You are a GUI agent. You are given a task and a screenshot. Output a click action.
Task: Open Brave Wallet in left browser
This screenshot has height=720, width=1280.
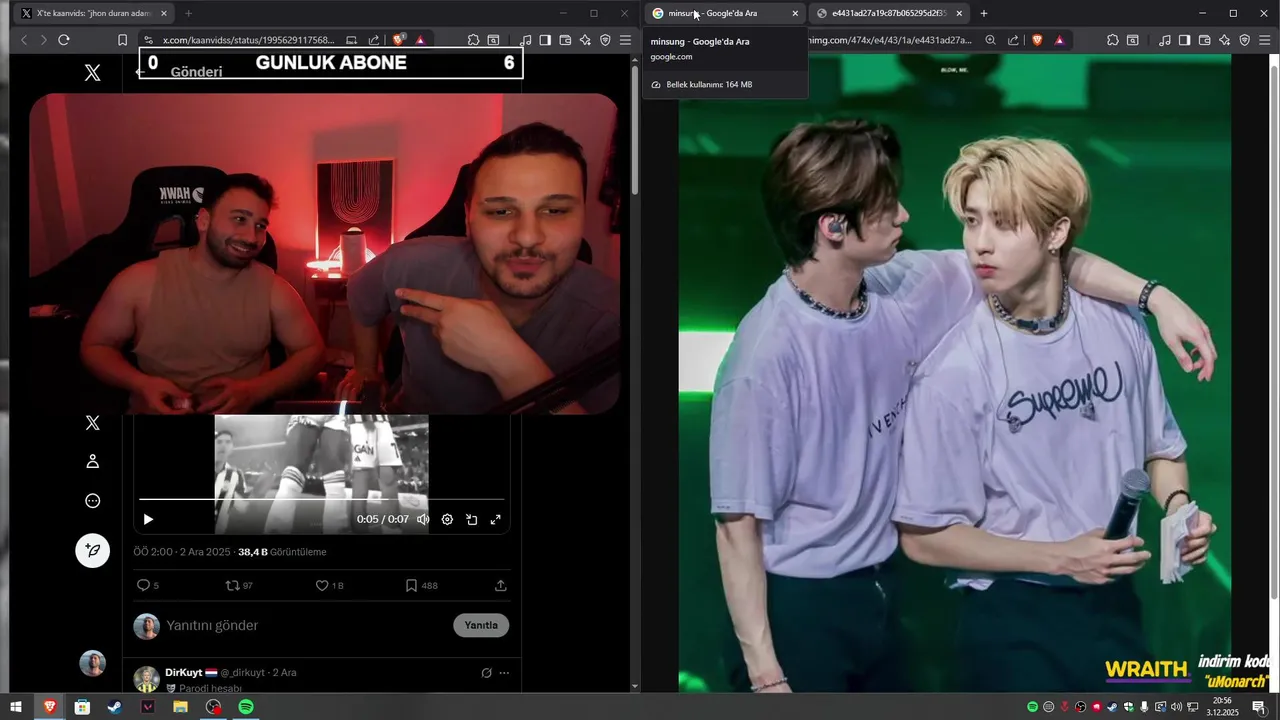(x=565, y=40)
